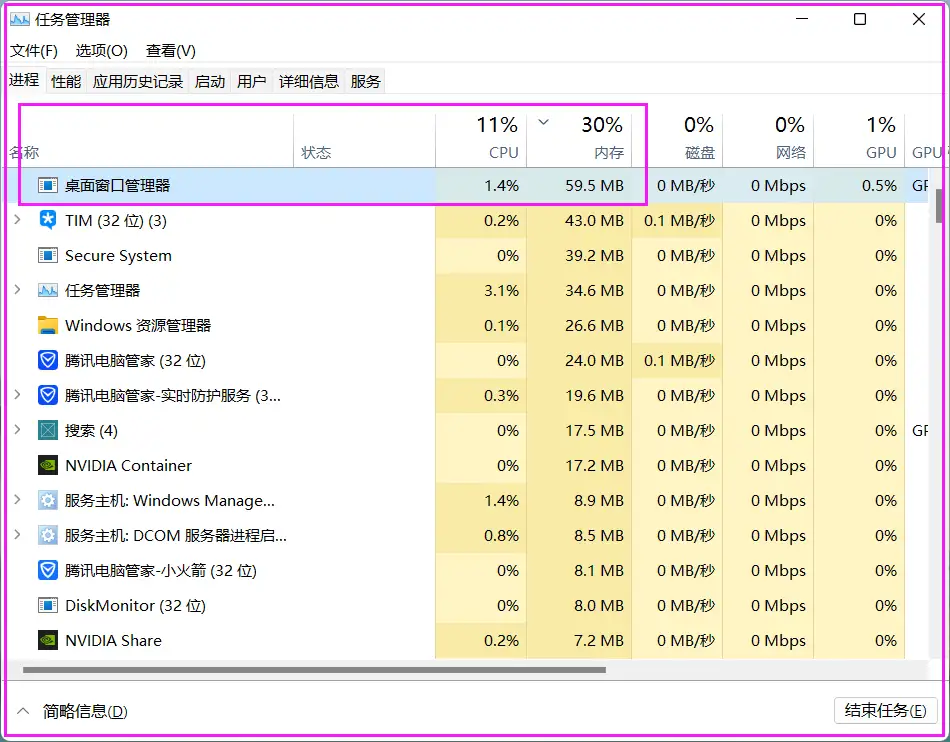
Task: Open the 文件(F) menu
Action: pos(34,51)
